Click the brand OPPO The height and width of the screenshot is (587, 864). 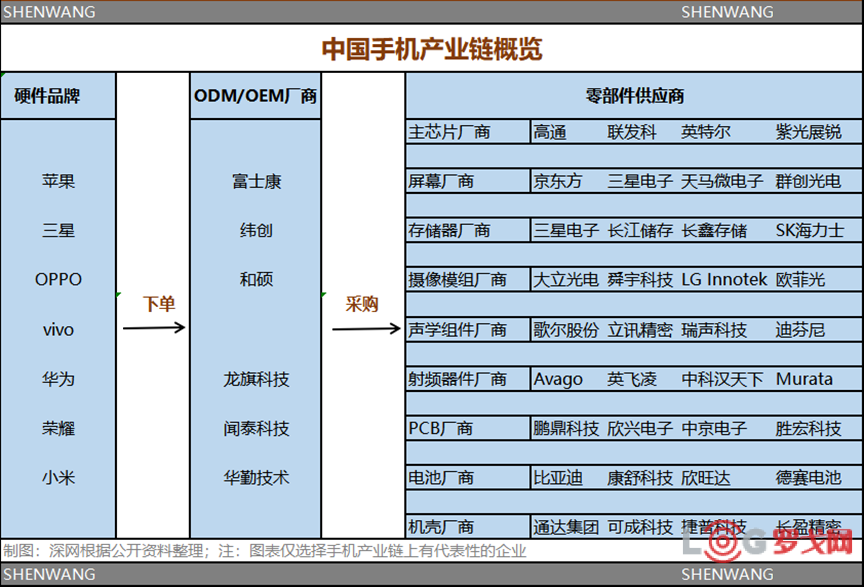[58, 279]
